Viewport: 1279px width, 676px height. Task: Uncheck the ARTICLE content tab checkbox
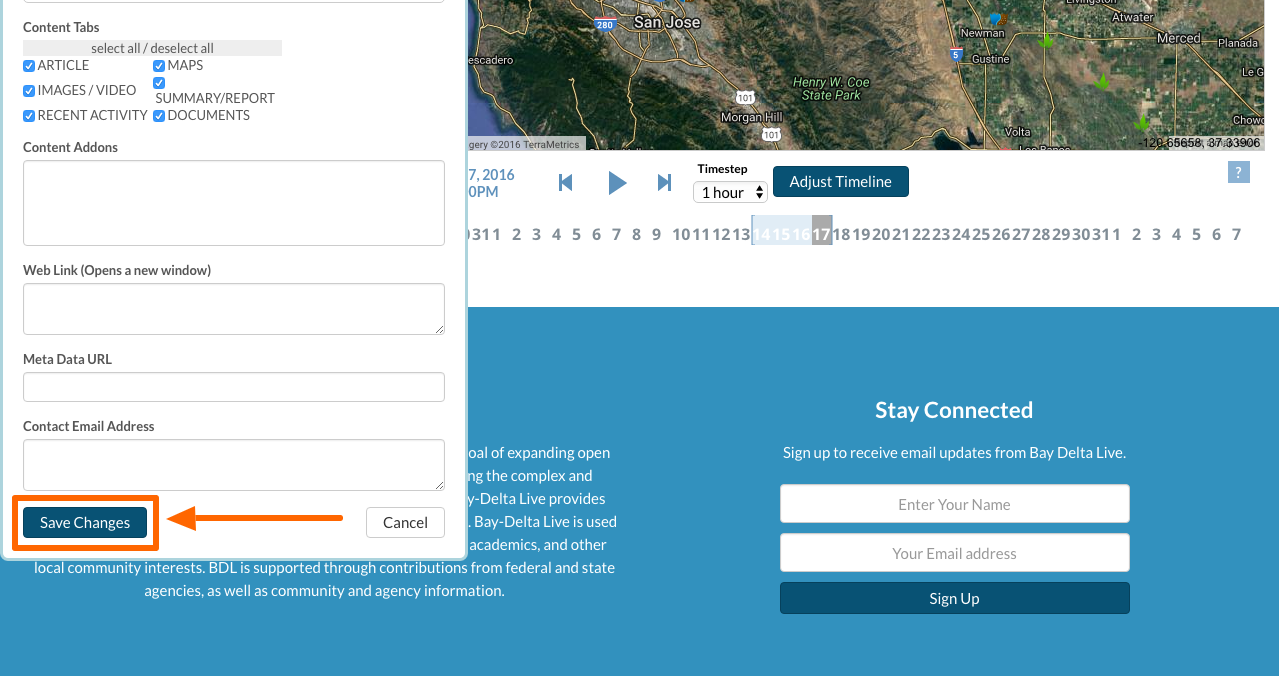pyautogui.click(x=29, y=66)
